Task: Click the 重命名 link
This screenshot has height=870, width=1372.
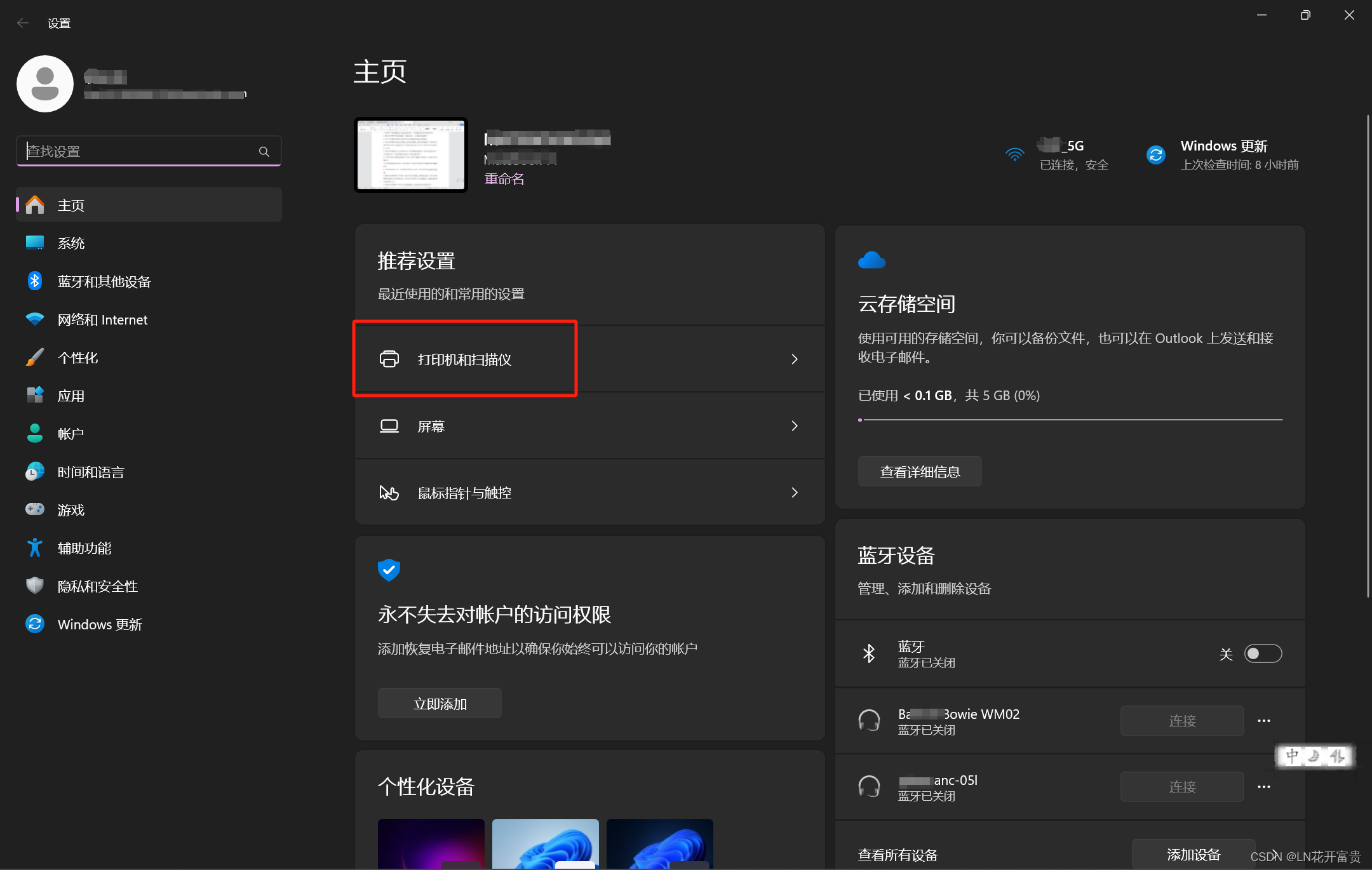Action: pos(504,179)
